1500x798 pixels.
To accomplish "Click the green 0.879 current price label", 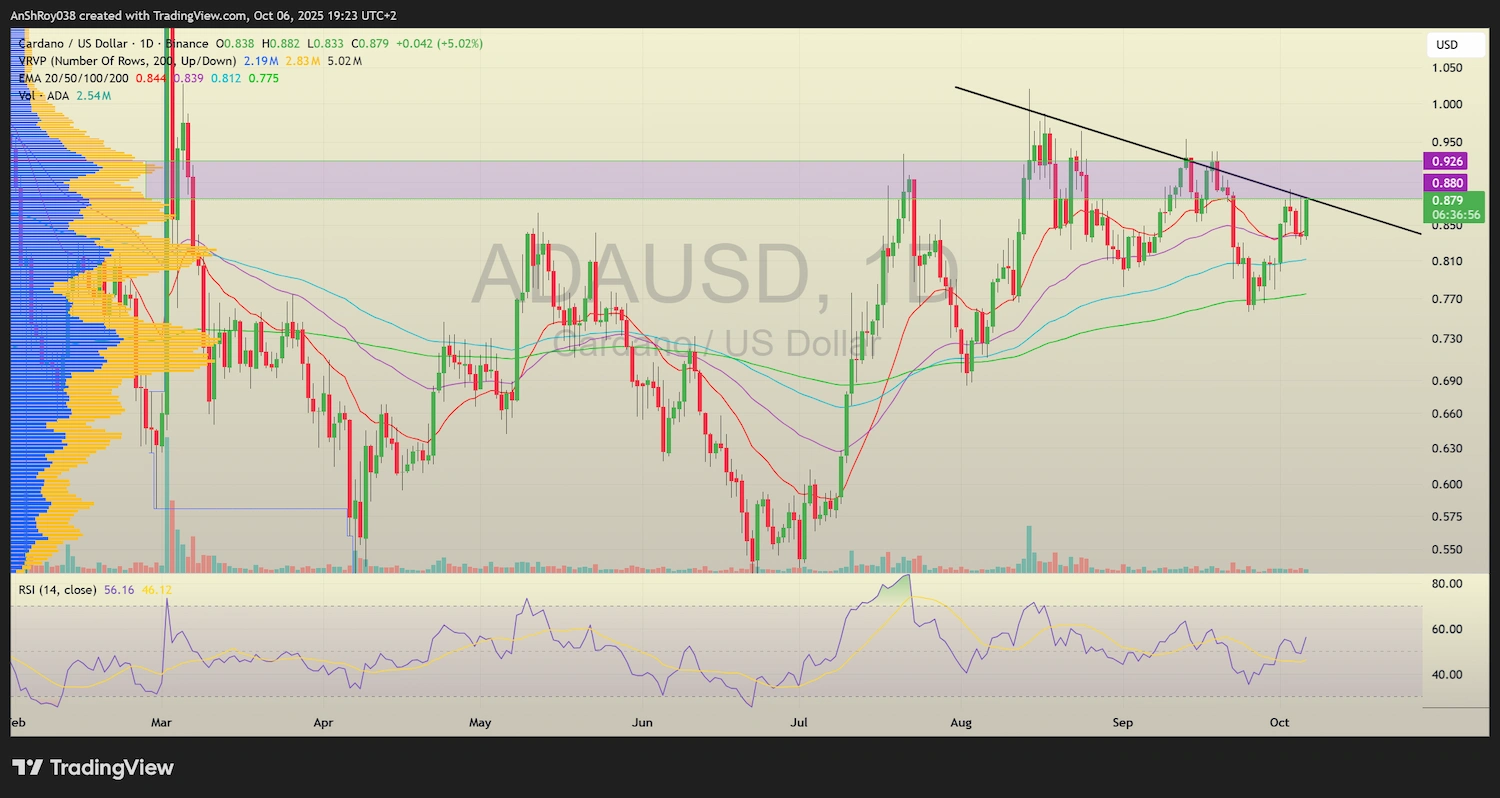I will coord(1450,201).
